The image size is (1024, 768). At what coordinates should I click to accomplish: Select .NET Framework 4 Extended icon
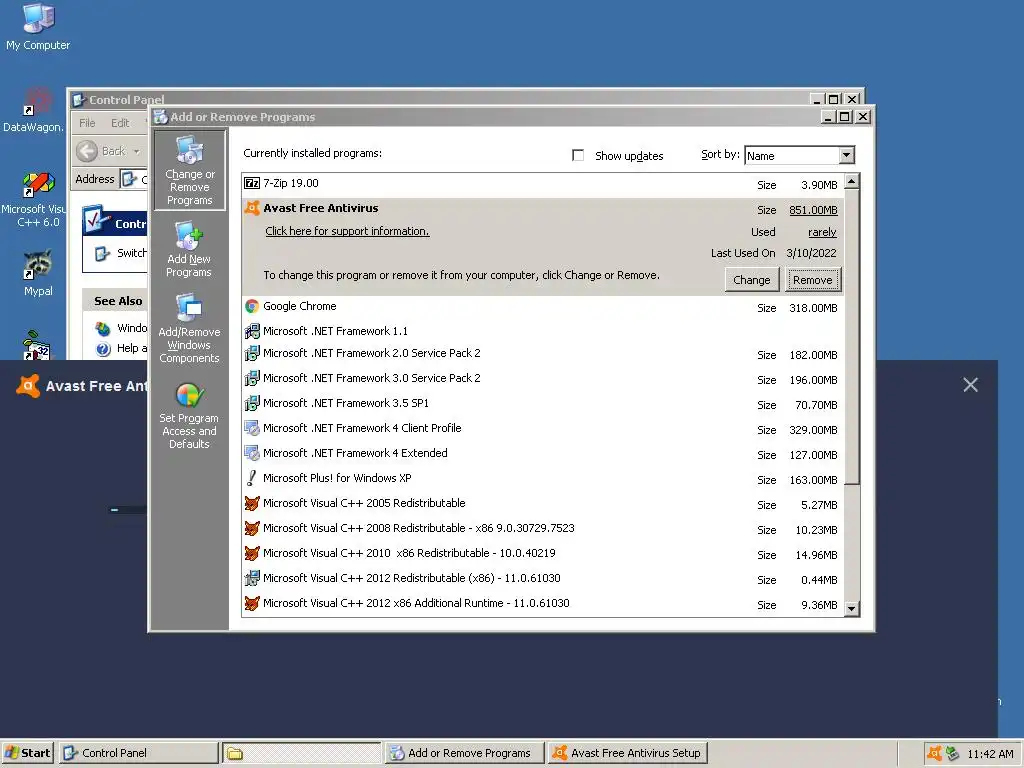click(x=252, y=453)
